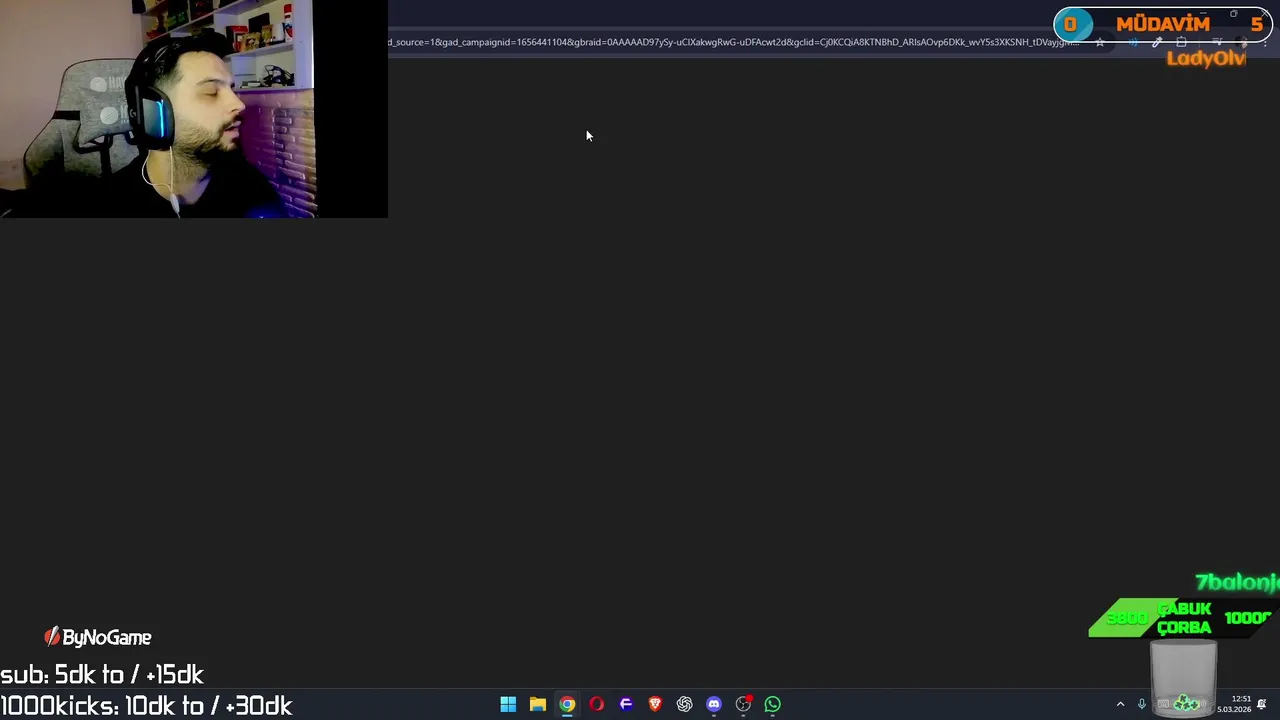This screenshot has width=1280, height=720.
Task: Open the notification bell in tray
Action: (x=1262, y=704)
